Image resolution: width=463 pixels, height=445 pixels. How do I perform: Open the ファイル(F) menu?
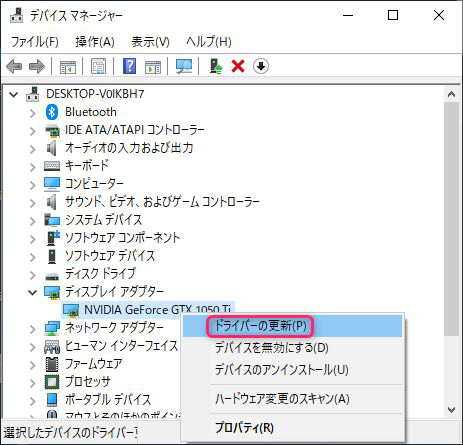tap(35, 42)
